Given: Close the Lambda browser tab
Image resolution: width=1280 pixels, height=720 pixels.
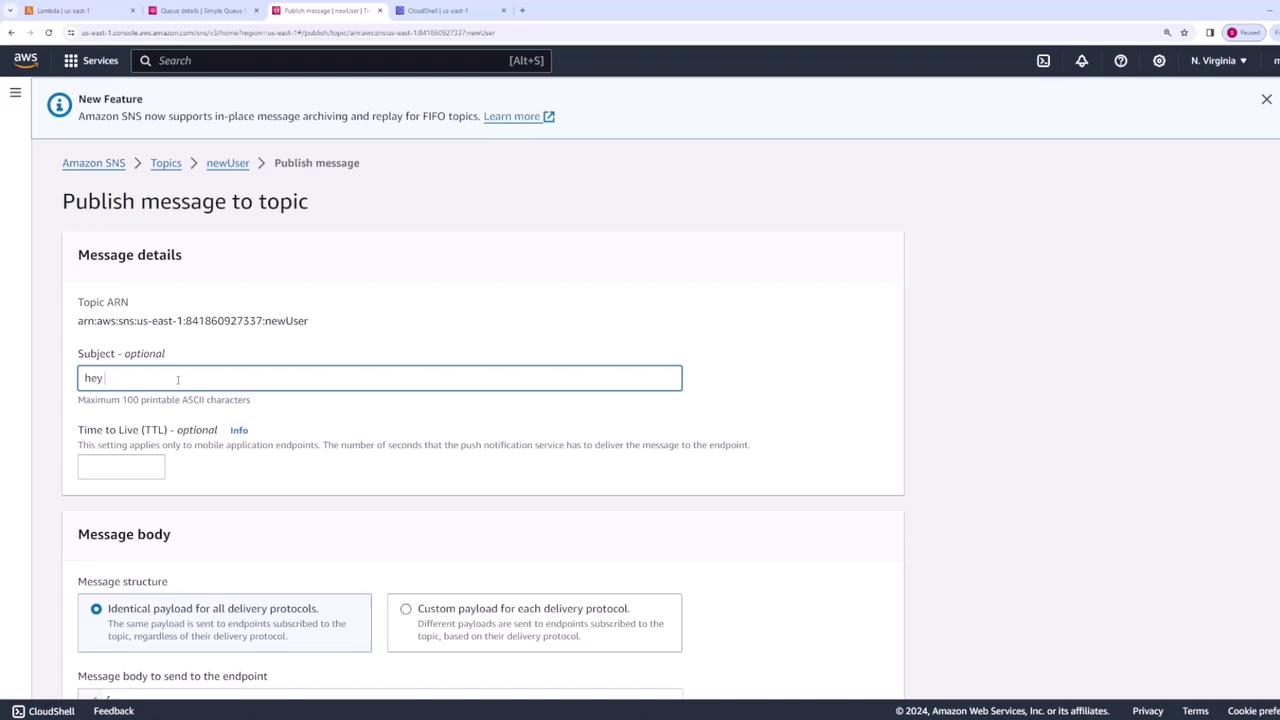Looking at the screenshot, I should pos(133,10).
